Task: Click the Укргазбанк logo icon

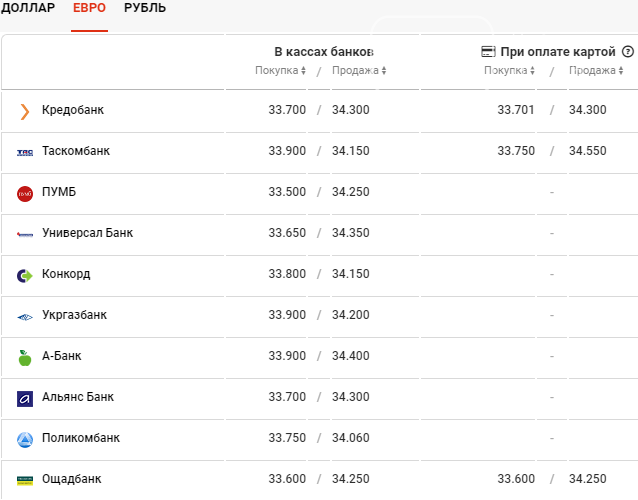Action: coord(25,317)
